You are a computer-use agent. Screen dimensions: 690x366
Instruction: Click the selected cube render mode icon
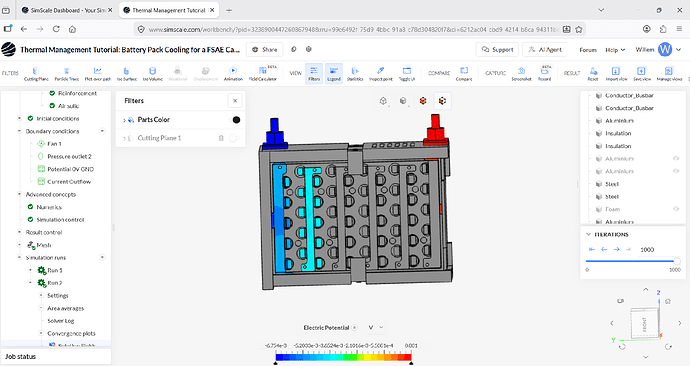tap(442, 101)
